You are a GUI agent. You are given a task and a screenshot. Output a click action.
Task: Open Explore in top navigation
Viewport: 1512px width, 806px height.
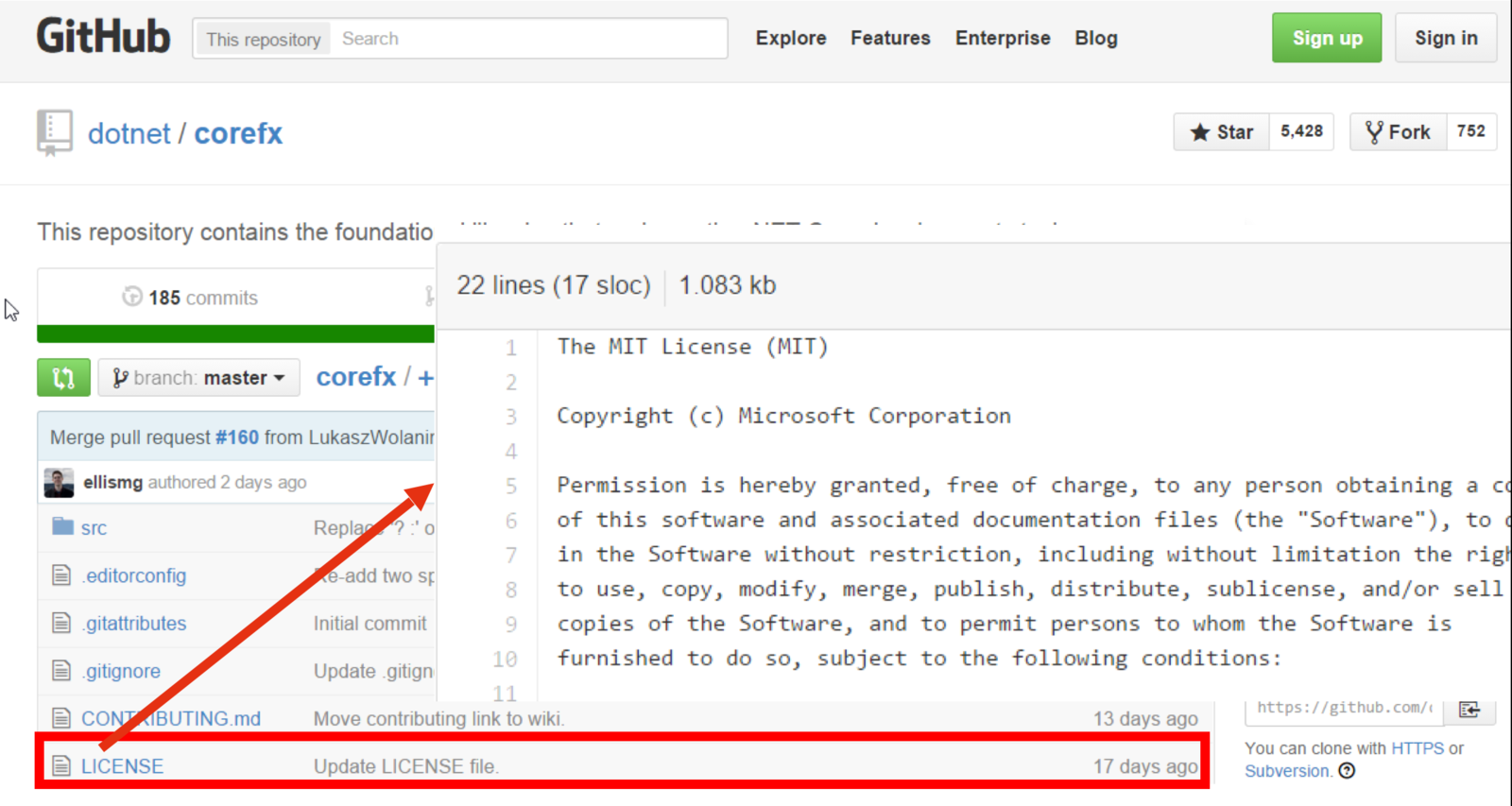point(791,38)
